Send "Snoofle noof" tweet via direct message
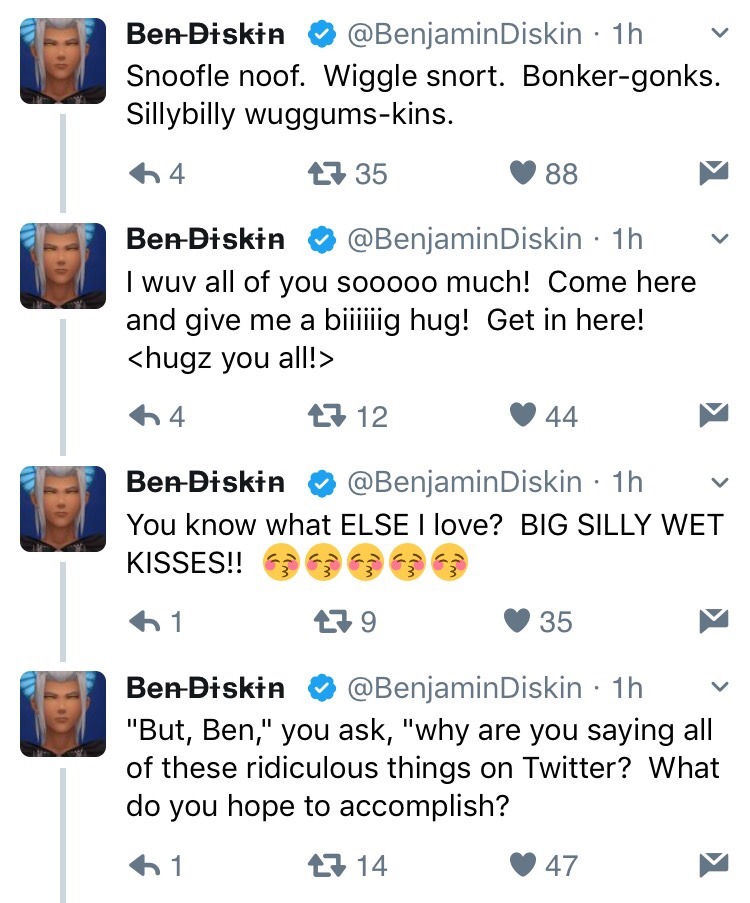The image size is (750, 903). tap(711, 174)
